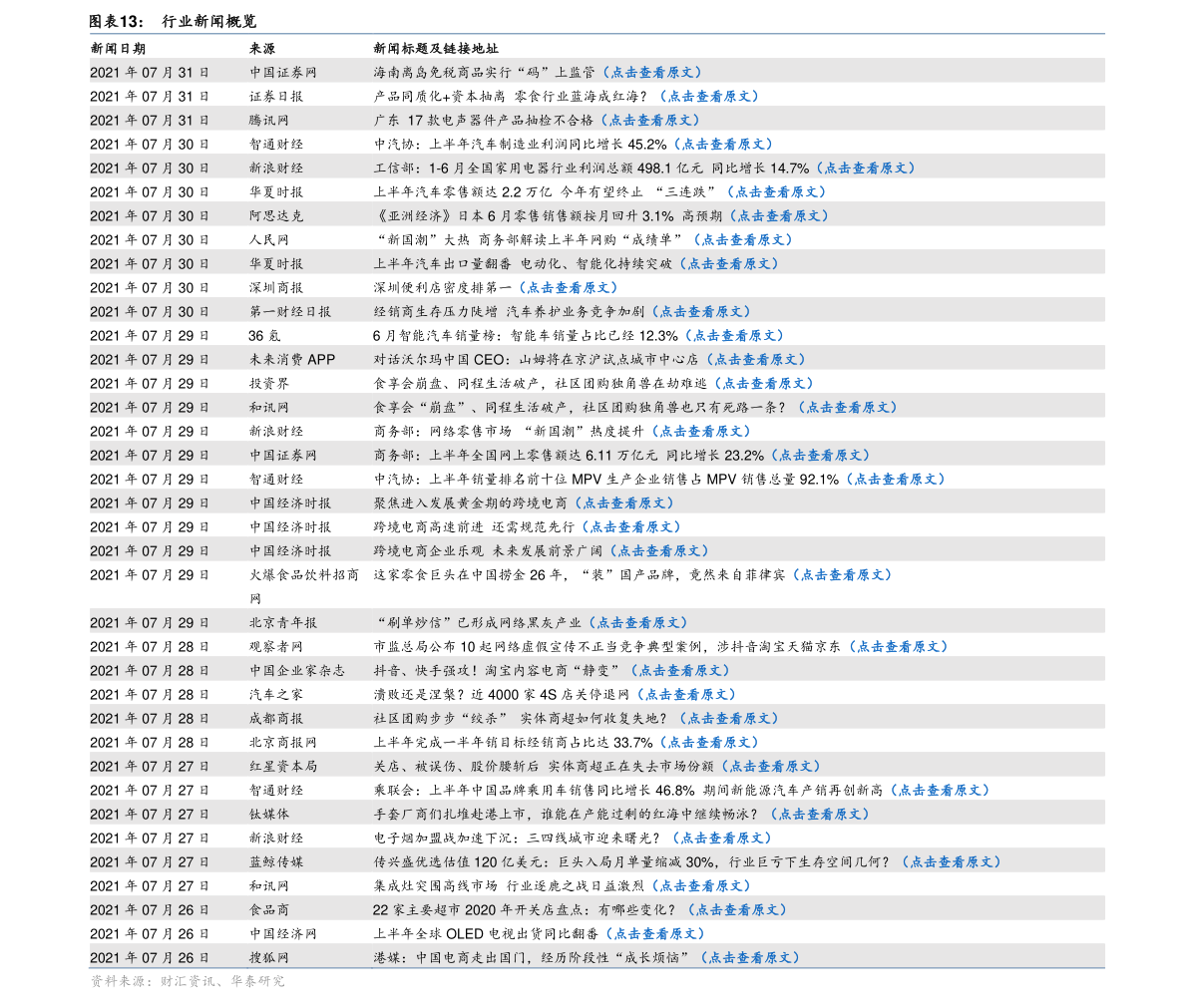
Task: Open 点击查看原文 link for 商务部解读上半年网购成绩单 row
Action: tap(743, 240)
